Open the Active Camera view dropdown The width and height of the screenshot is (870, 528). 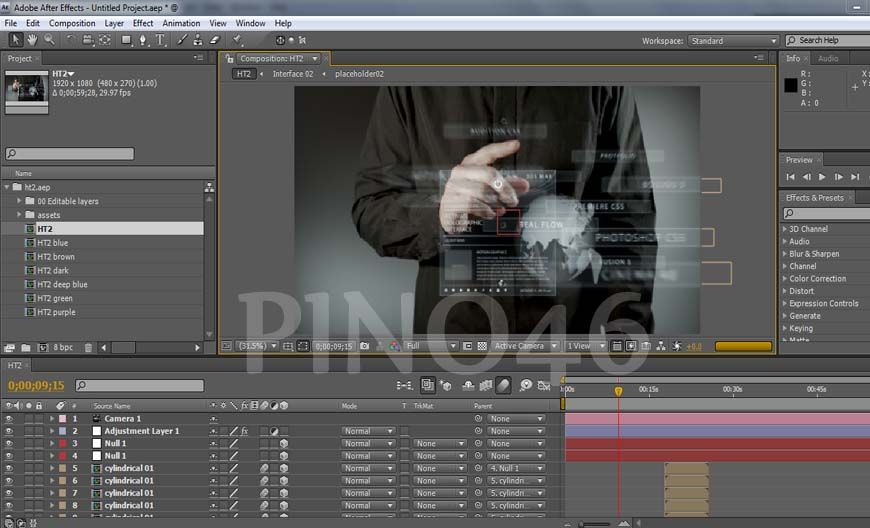pyautogui.click(x=524, y=346)
